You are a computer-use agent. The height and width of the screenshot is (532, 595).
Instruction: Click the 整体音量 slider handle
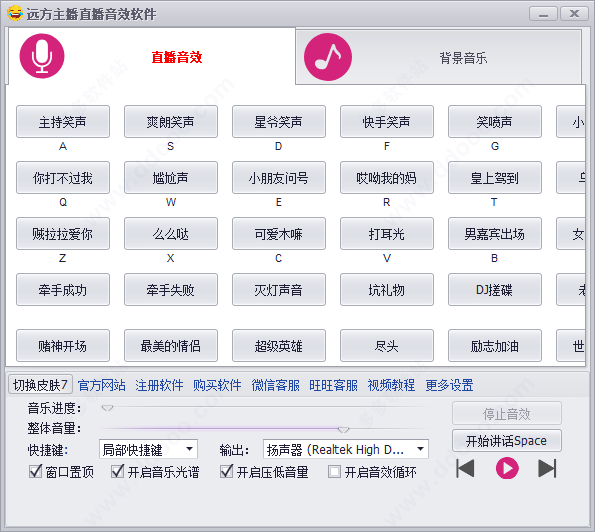tap(343, 430)
